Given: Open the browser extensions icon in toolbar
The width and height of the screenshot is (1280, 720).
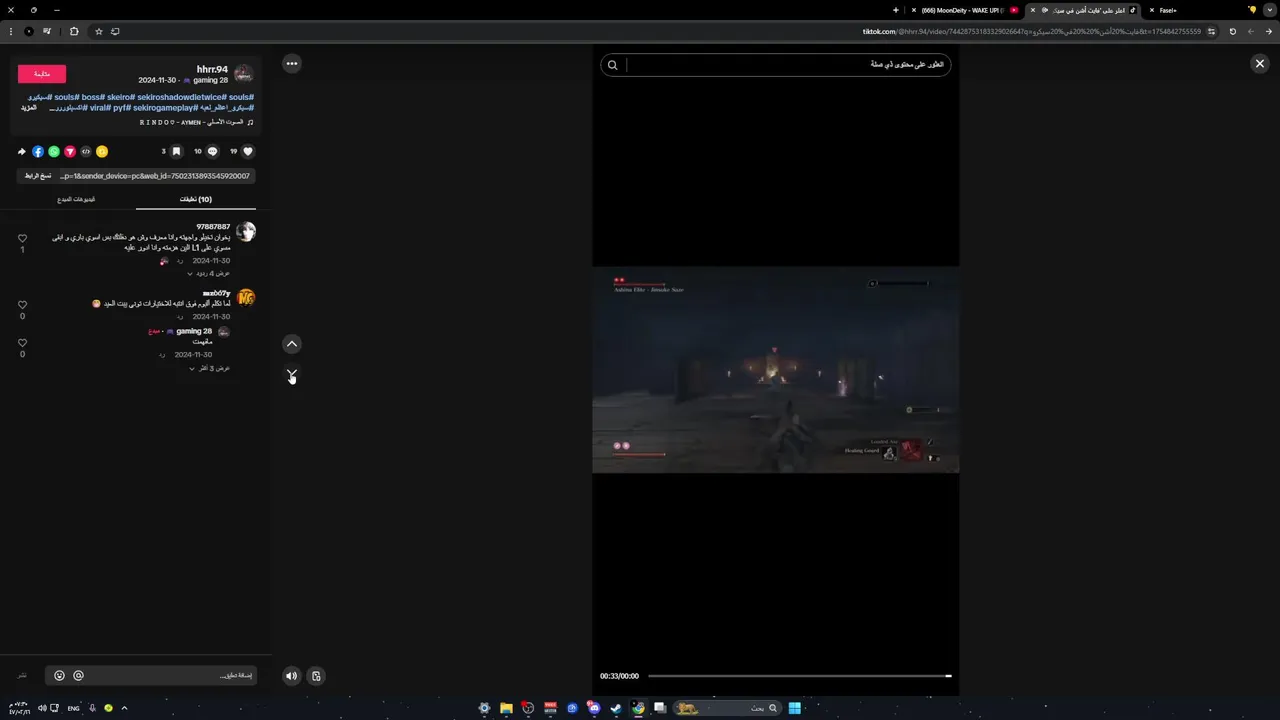Looking at the screenshot, I should coord(73,31).
